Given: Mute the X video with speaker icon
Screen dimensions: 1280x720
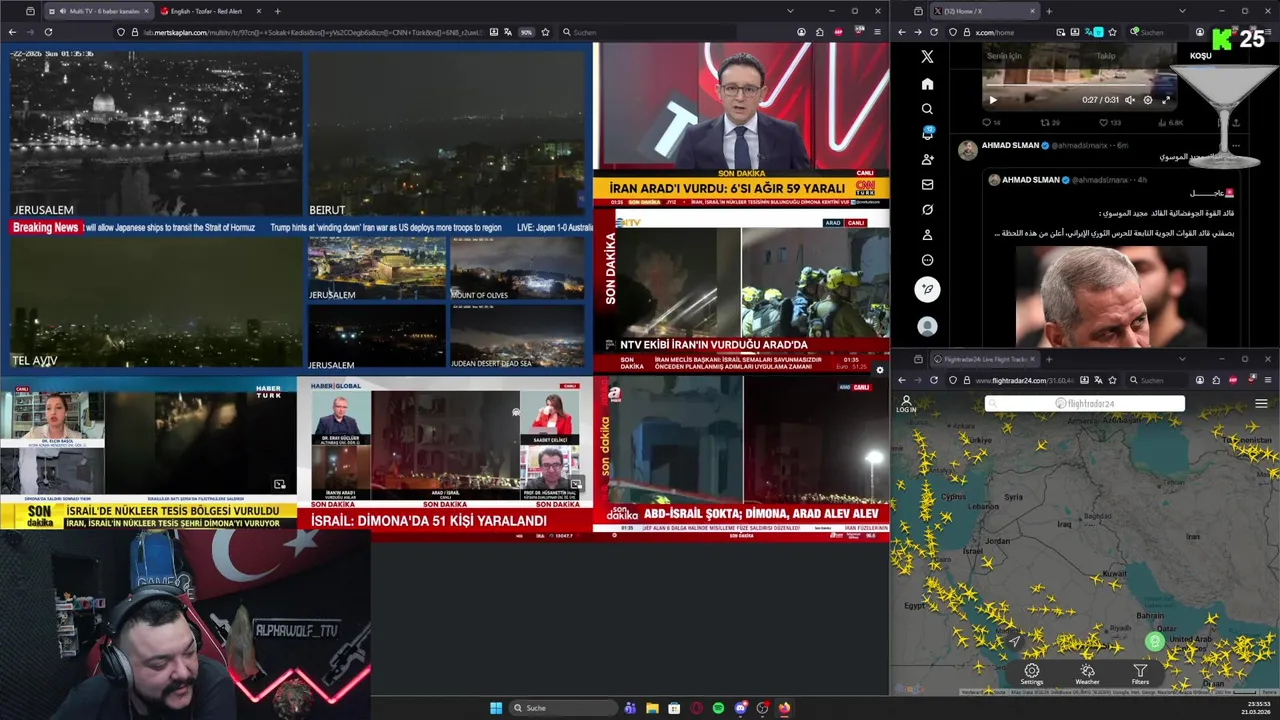Looking at the screenshot, I should (x=1130, y=100).
